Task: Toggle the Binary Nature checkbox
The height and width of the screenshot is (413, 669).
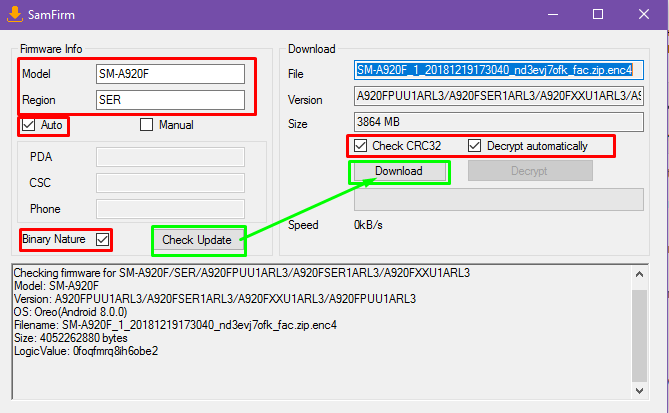Action: pyautogui.click(x=102, y=239)
